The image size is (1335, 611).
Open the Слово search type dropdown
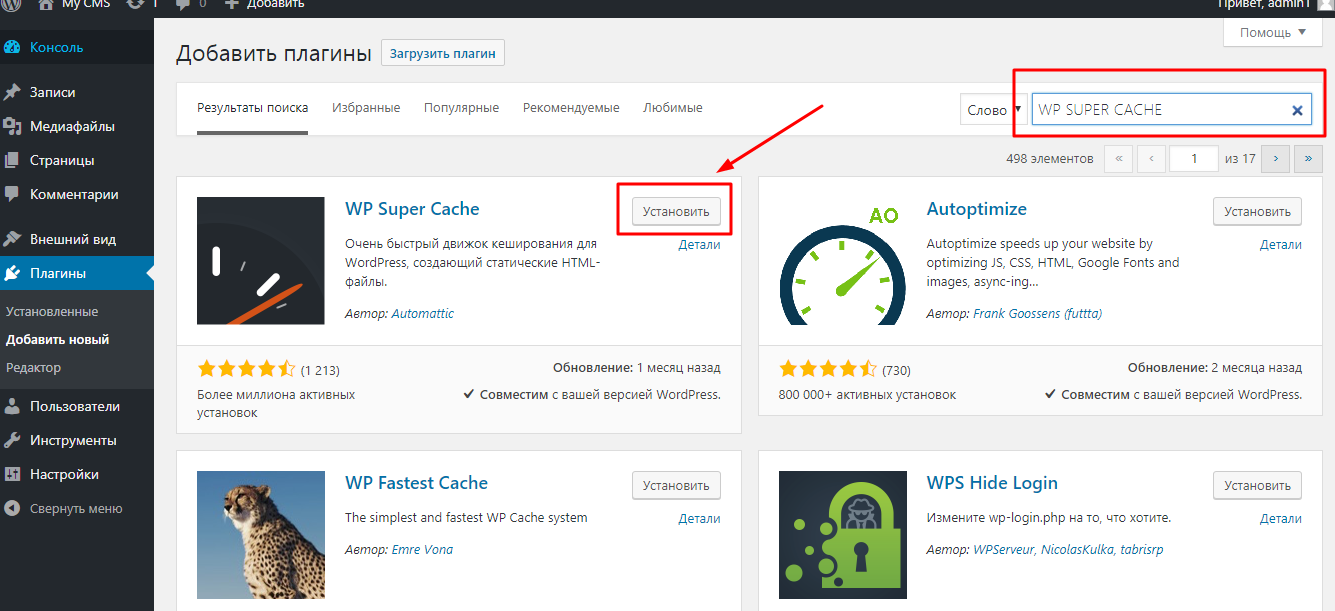[994, 110]
